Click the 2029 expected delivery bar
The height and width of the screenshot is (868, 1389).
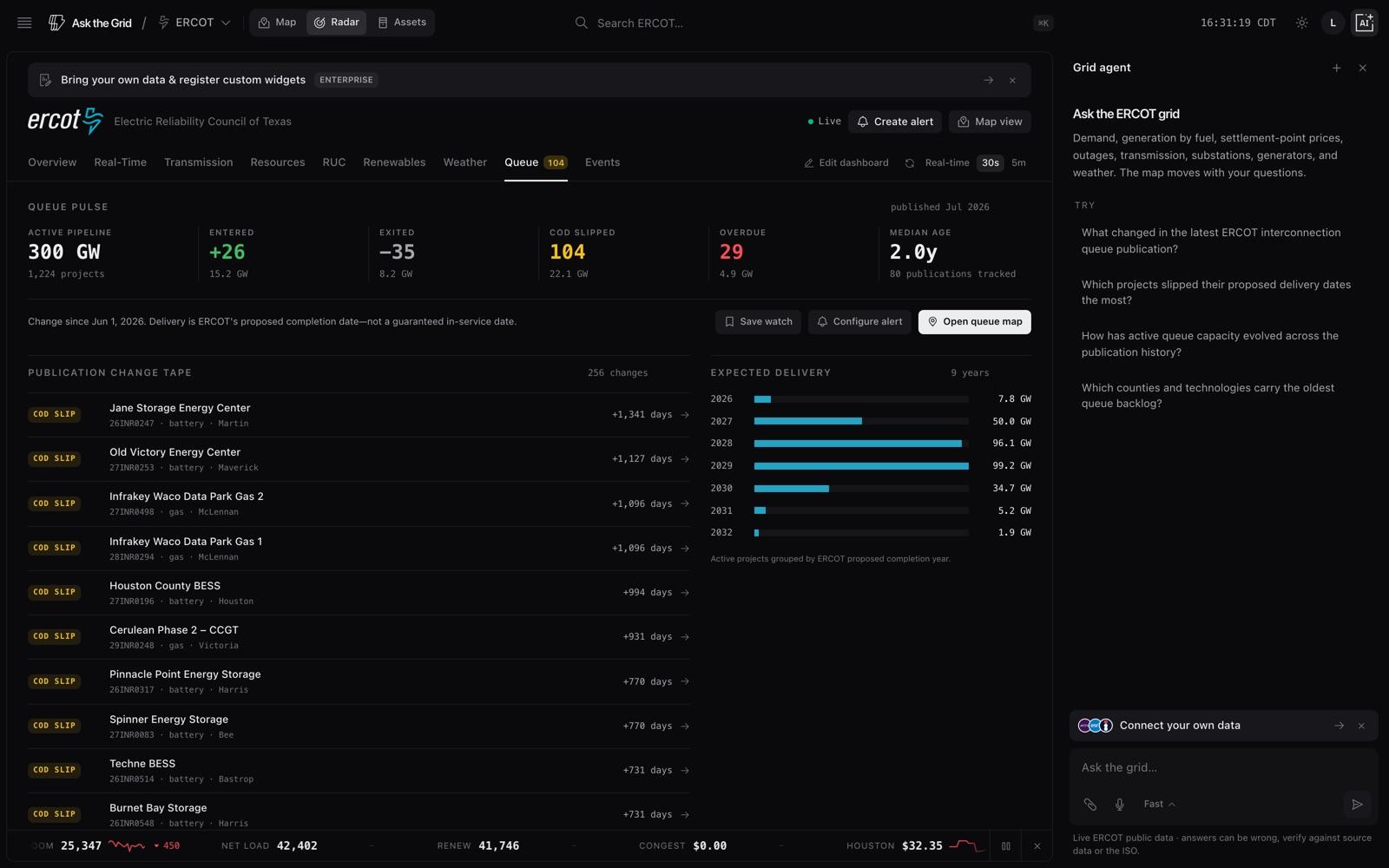coord(861,466)
